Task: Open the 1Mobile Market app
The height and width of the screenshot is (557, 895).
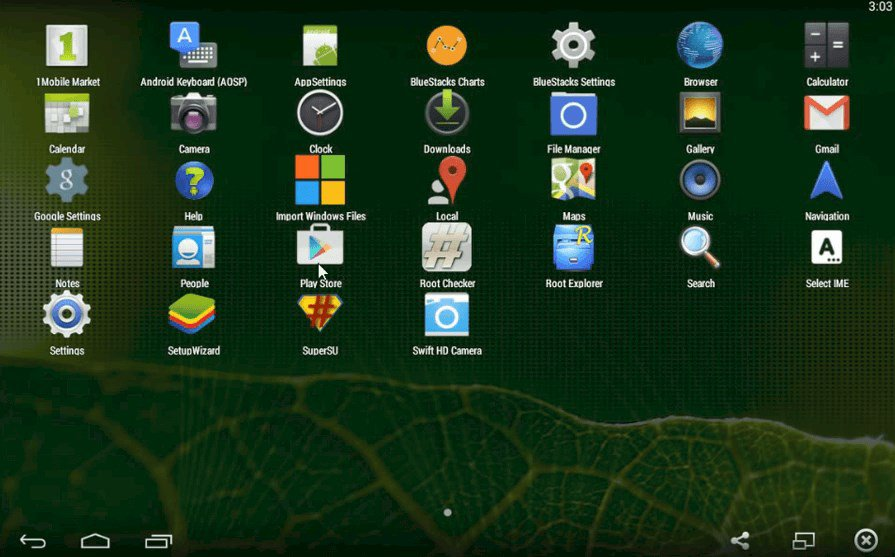Action: pos(67,46)
